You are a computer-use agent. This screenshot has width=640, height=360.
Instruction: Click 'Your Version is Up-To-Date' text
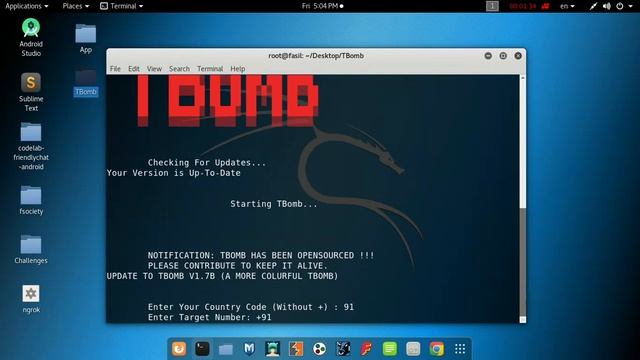[173, 173]
